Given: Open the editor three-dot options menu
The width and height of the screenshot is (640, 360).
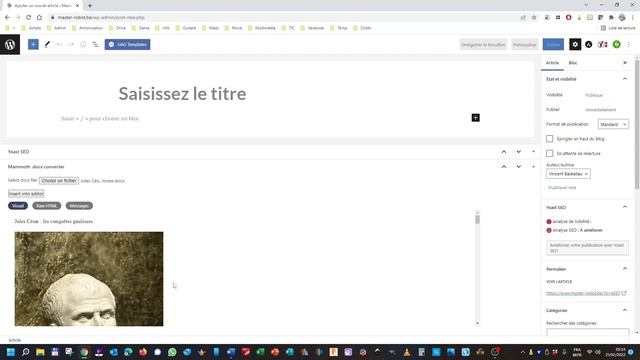Looking at the screenshot, I should [629, 44].
